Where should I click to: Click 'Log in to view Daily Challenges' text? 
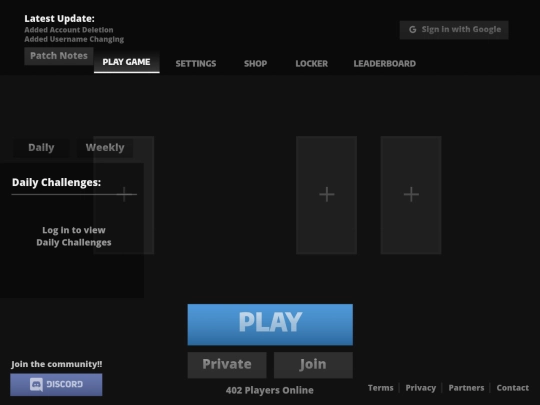(74, 236)
